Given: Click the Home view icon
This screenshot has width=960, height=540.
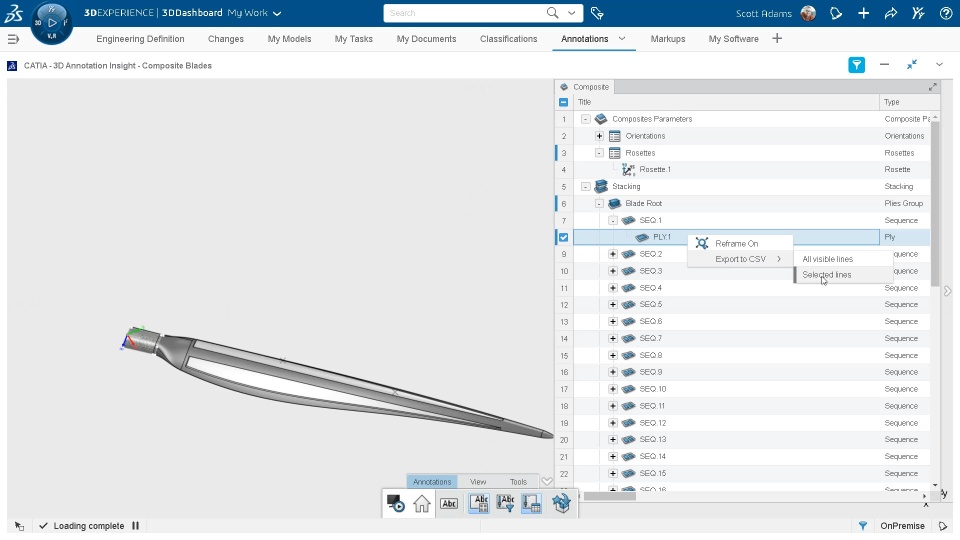Looking at the screenshot, I should tap(422, 504).
